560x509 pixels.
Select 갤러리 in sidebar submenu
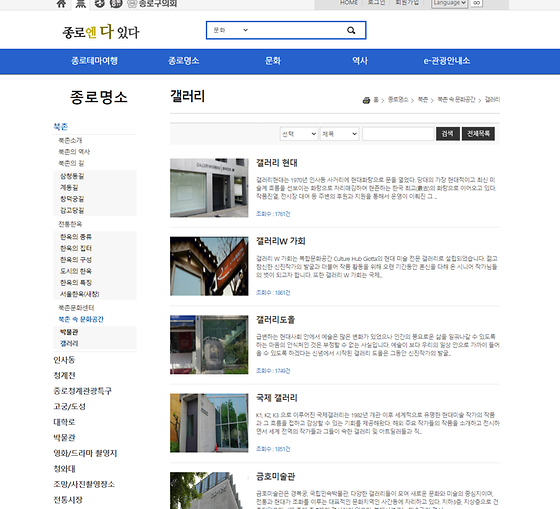[x=69, y=343]
